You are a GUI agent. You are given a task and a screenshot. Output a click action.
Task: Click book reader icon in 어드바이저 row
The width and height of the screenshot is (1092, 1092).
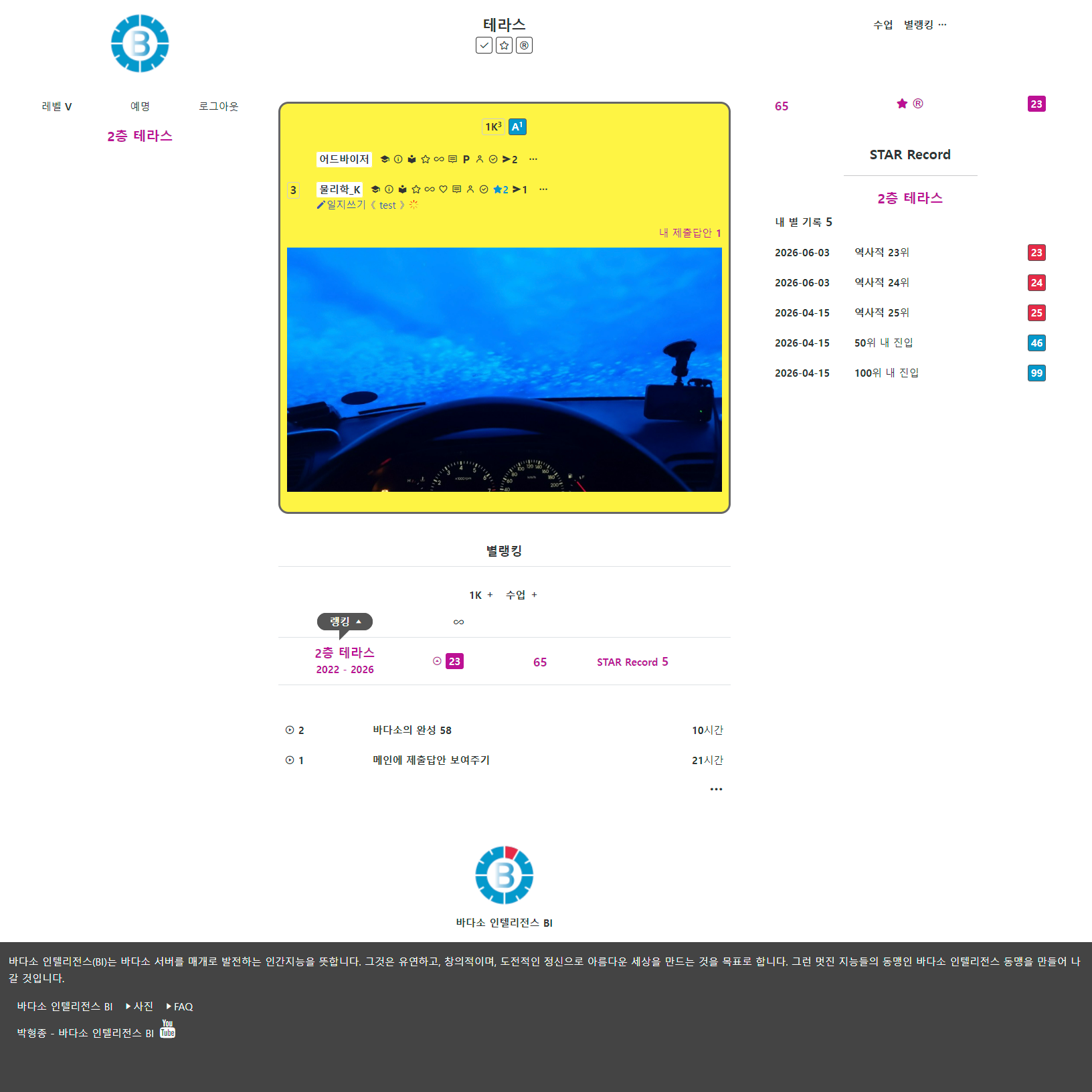coord(412,159)
